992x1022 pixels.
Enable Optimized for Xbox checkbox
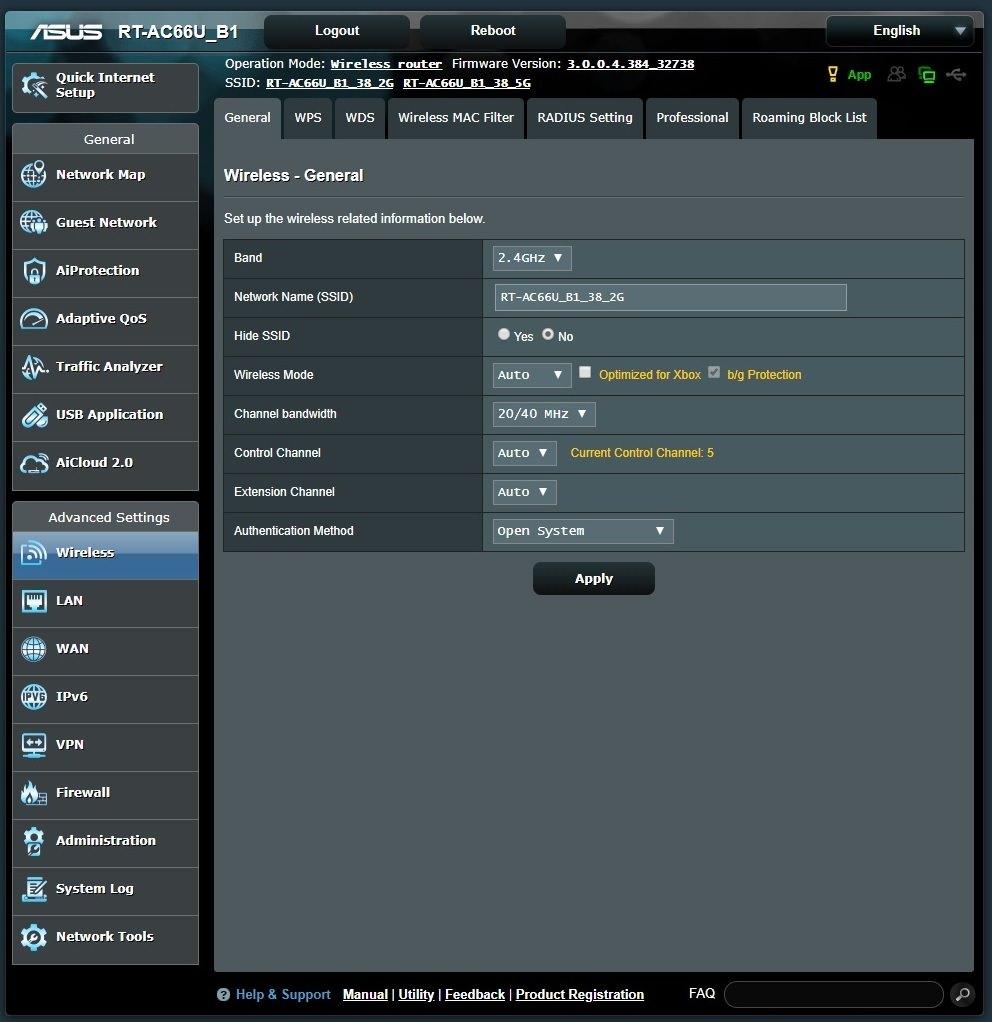point(585,372)
